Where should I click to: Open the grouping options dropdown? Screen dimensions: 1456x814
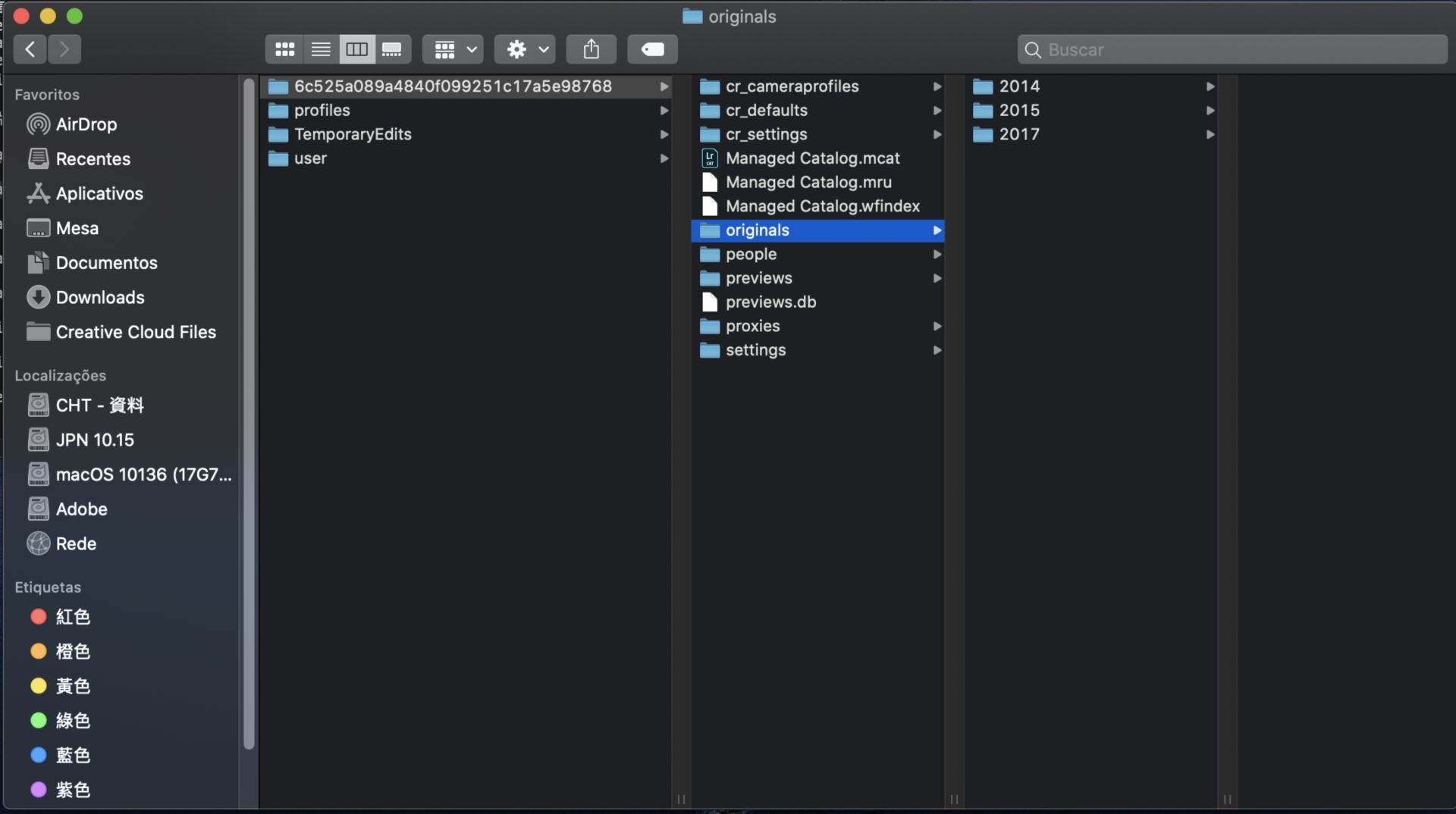[x=452, y=49]
